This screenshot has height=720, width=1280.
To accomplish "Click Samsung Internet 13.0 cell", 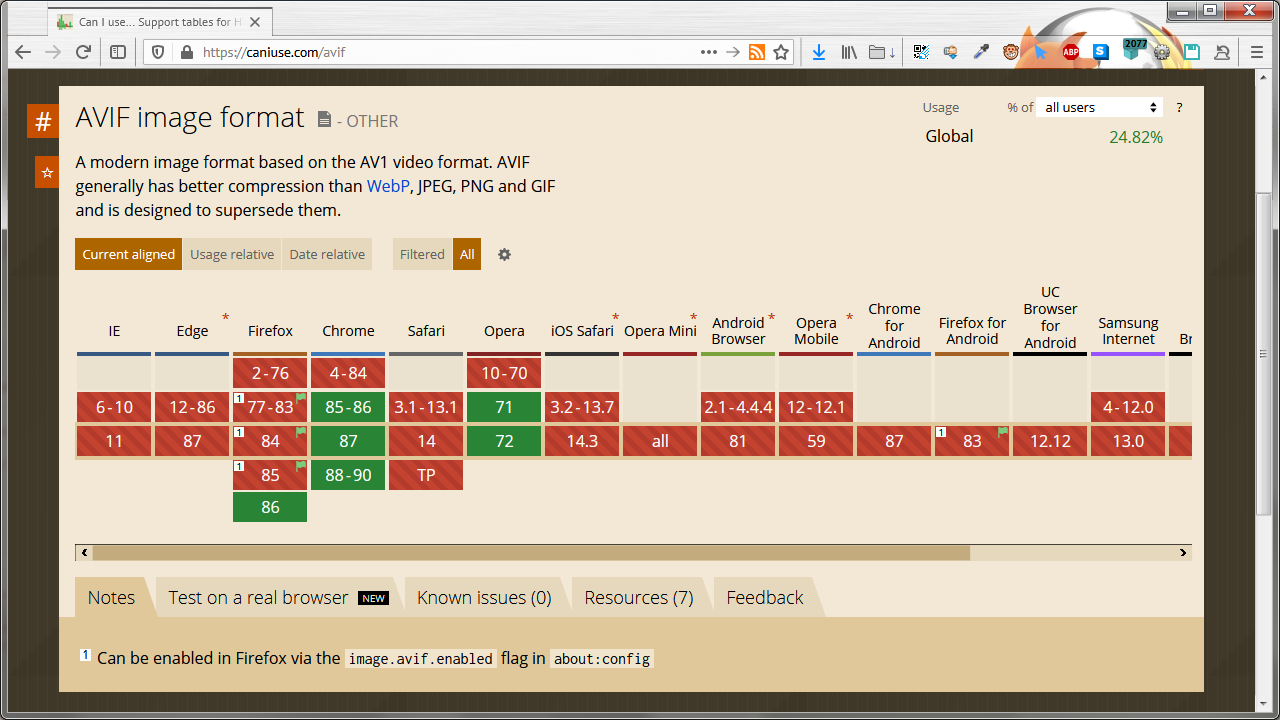I will click(1128, 441).
